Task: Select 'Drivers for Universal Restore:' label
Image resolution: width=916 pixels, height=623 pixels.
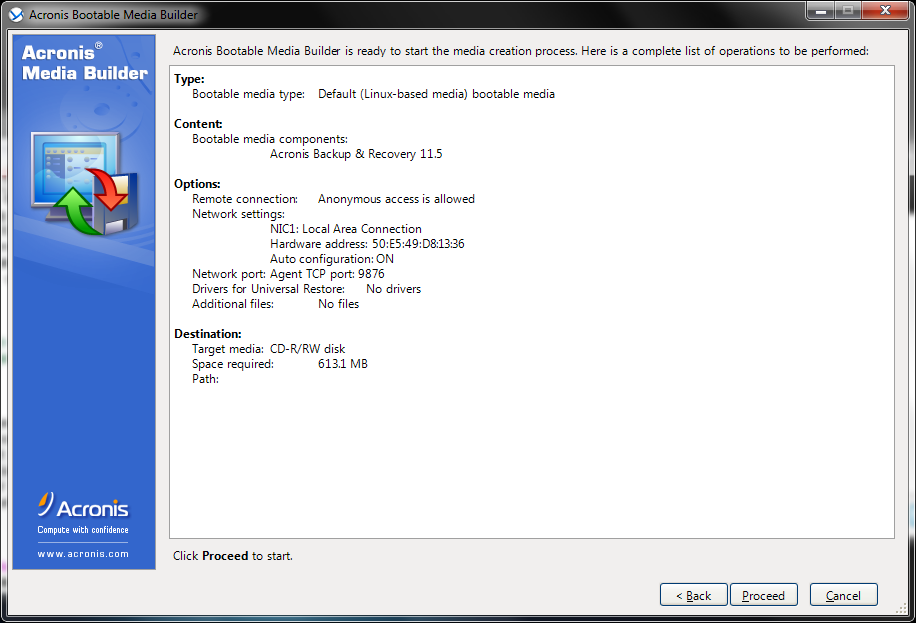Action: [x=268, y=289]
